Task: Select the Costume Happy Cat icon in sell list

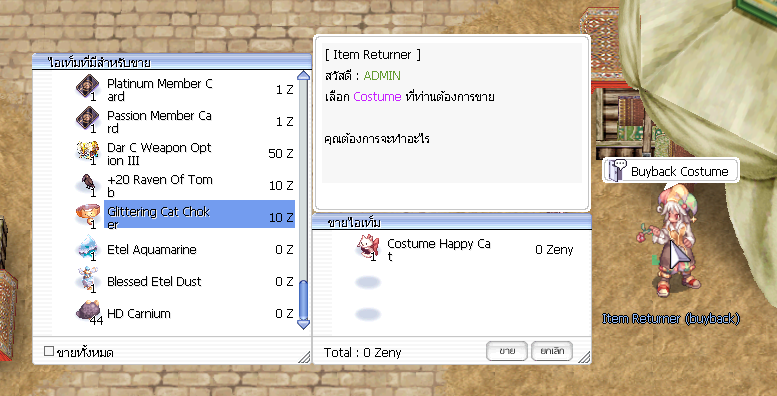Action: click(x=368, y=247)
